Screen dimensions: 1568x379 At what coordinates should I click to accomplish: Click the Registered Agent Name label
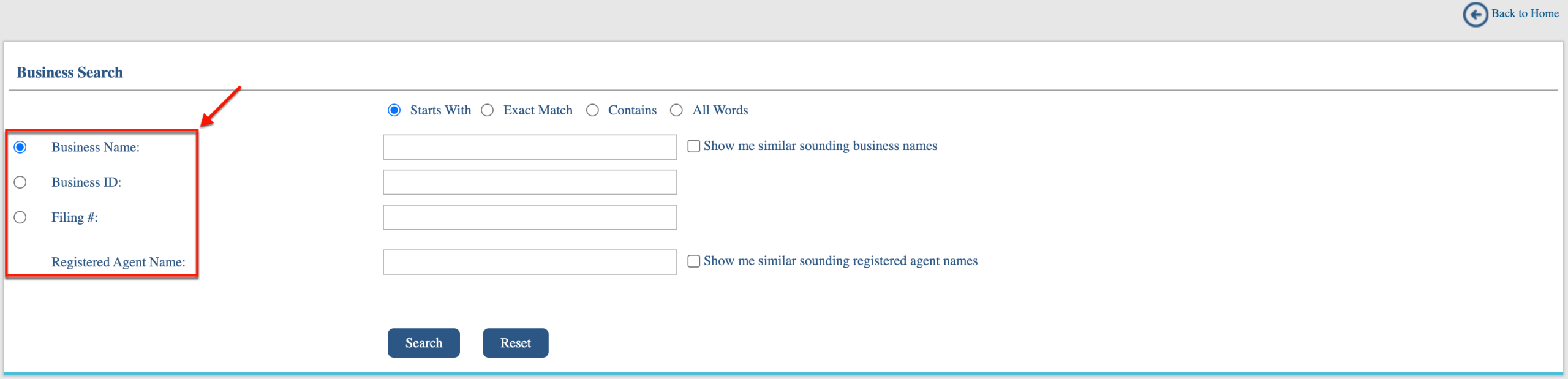118,262
